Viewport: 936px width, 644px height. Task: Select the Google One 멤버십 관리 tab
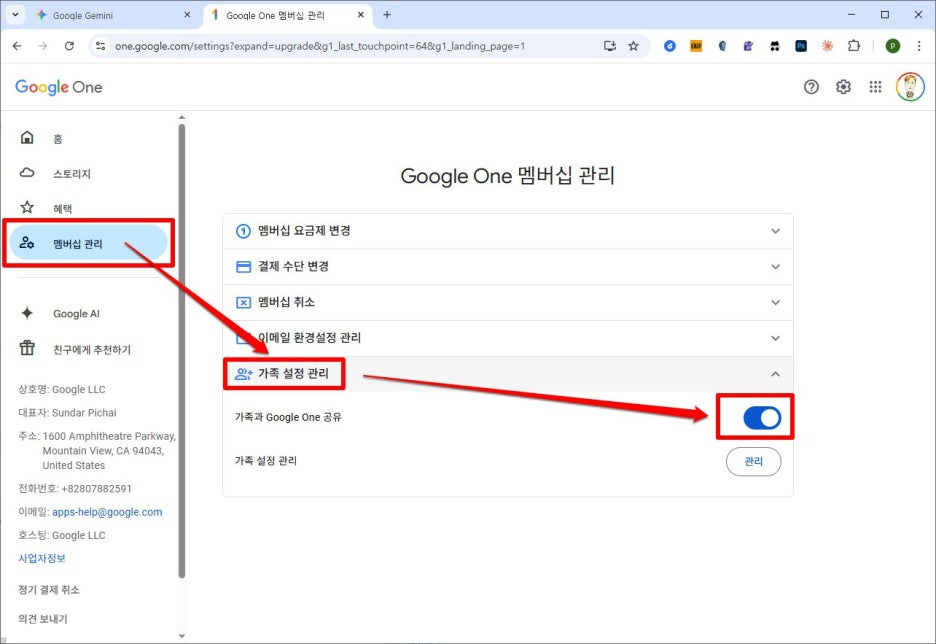[288, 15]
